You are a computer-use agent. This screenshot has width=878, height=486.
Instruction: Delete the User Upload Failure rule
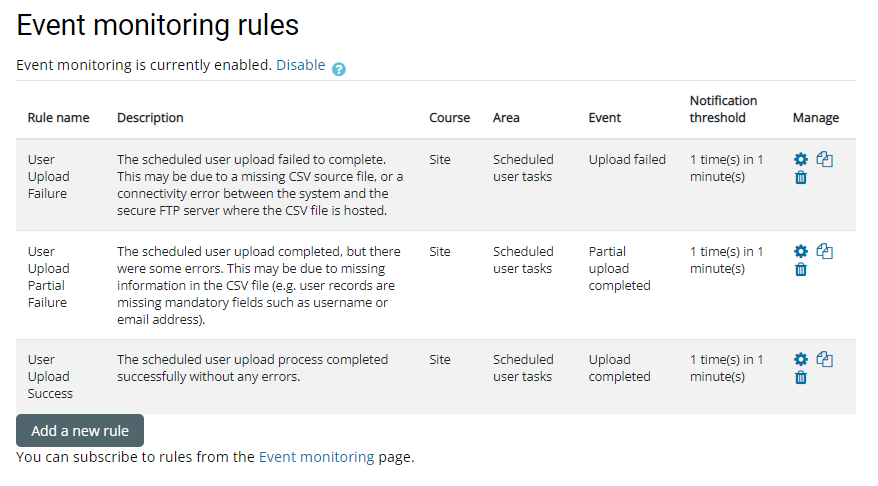click(x=800, y=178)
